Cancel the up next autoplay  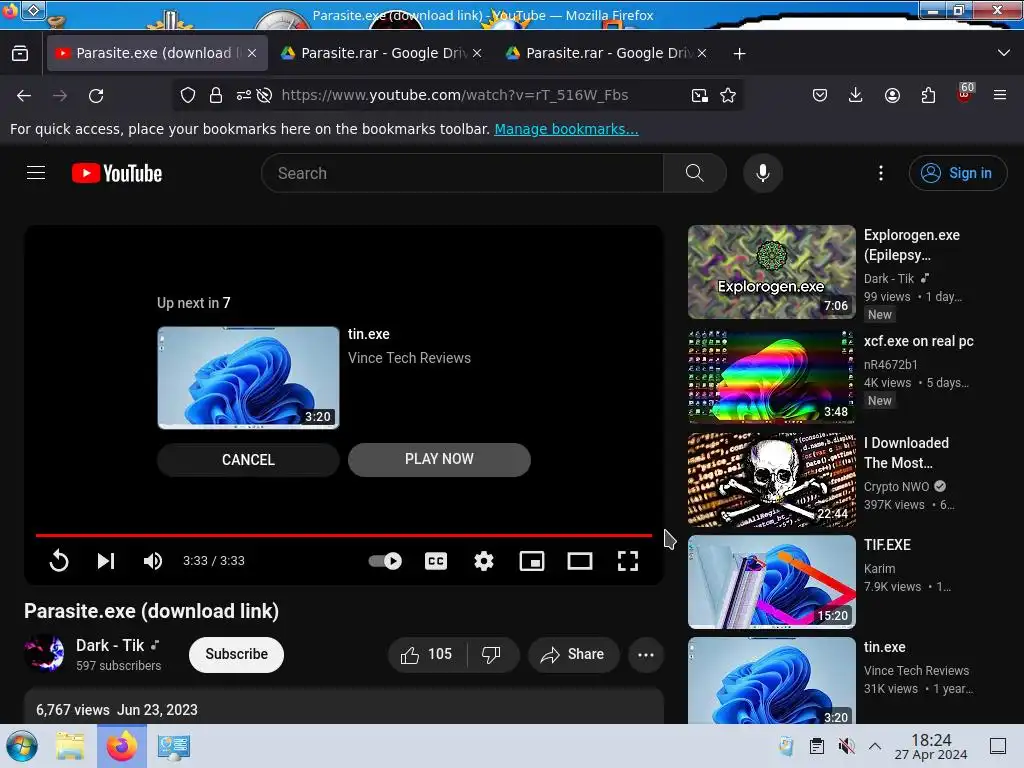(x=248, y=460)
